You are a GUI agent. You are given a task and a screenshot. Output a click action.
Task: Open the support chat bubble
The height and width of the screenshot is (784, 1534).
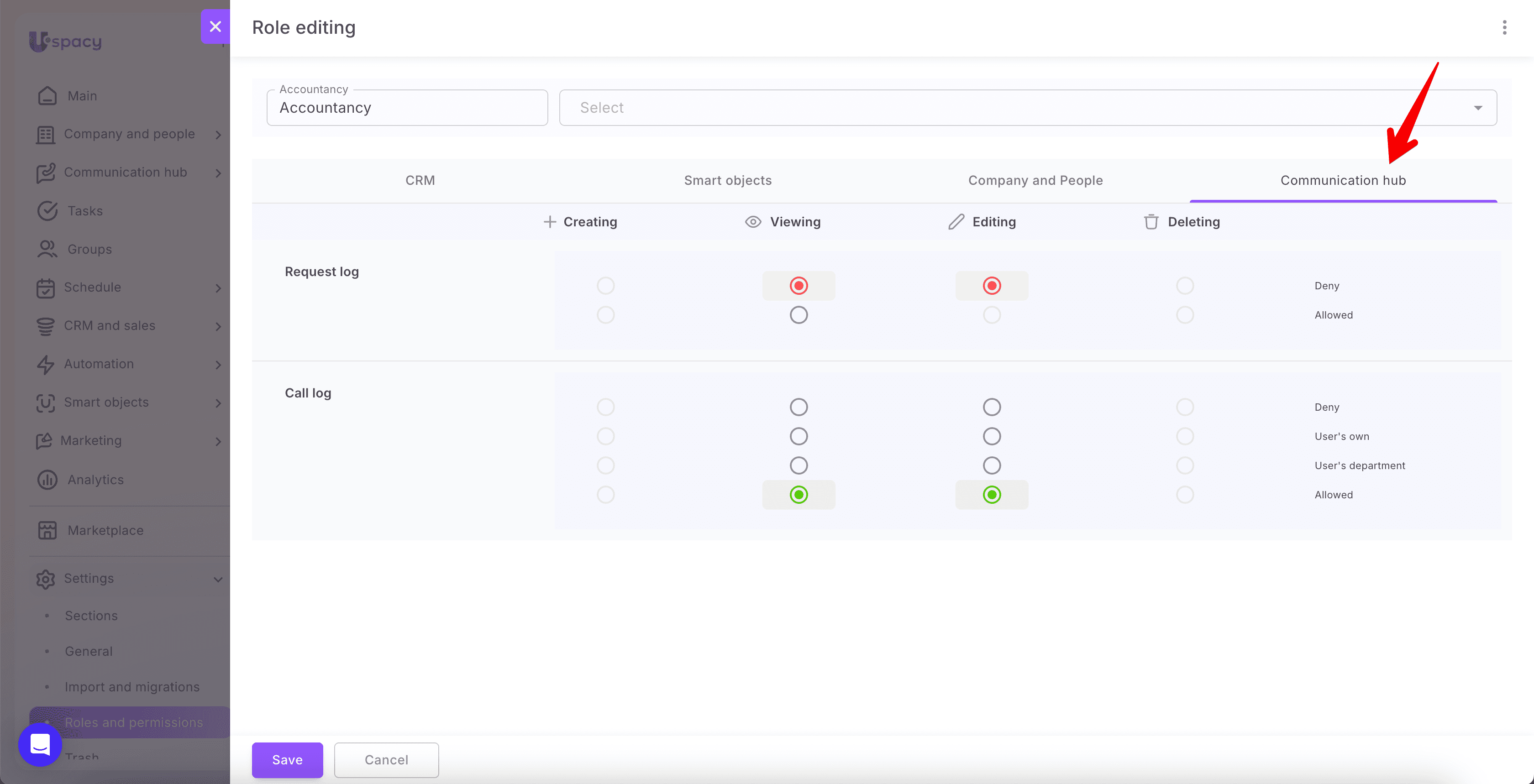pos(40,744)
